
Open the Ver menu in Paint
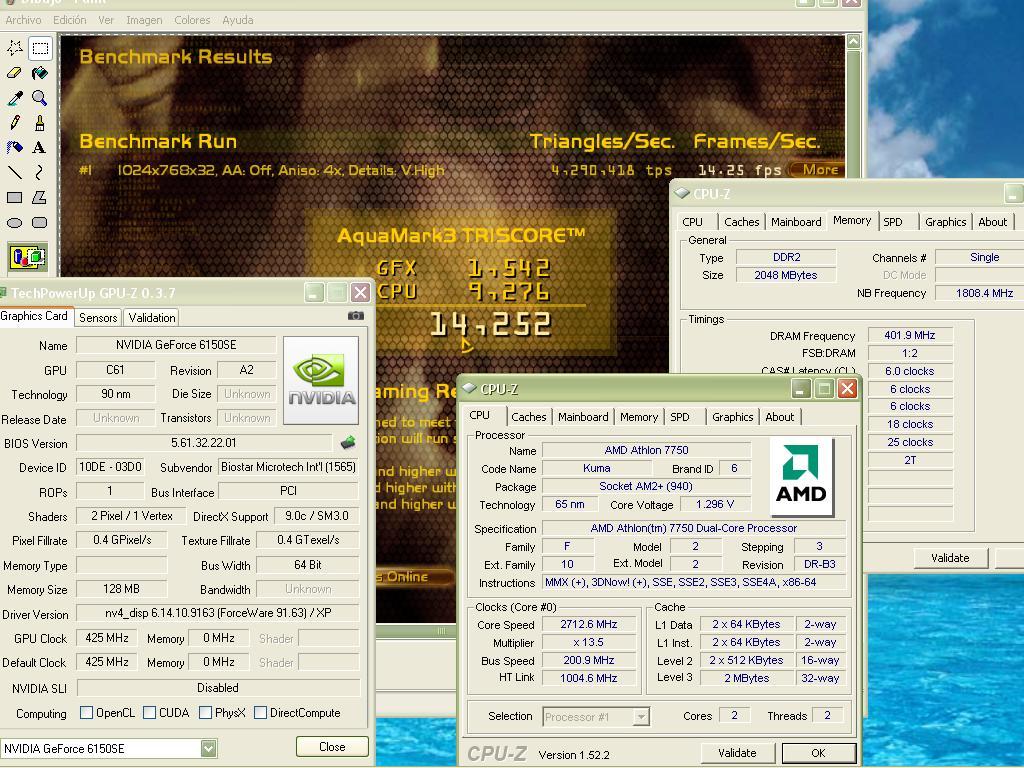tap(106, 20)
